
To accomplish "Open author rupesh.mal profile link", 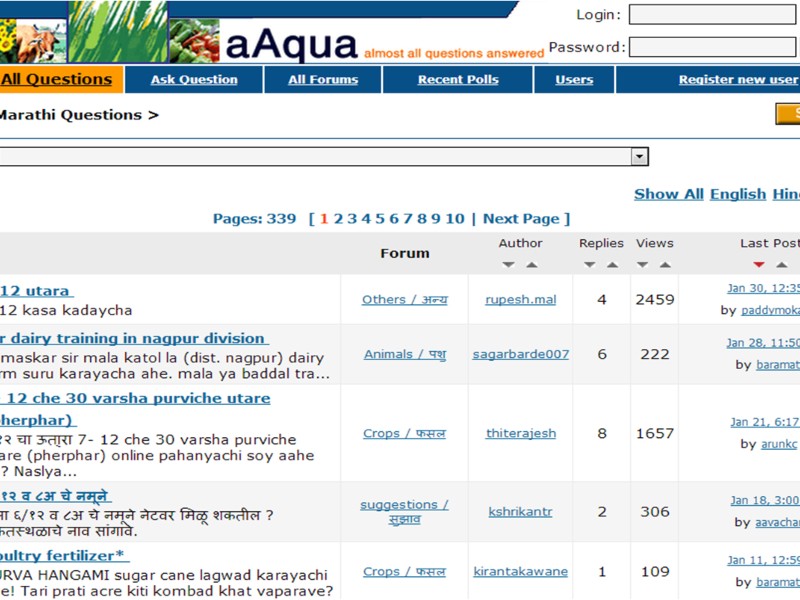I will pyautogui.click(x=520, y=299).
